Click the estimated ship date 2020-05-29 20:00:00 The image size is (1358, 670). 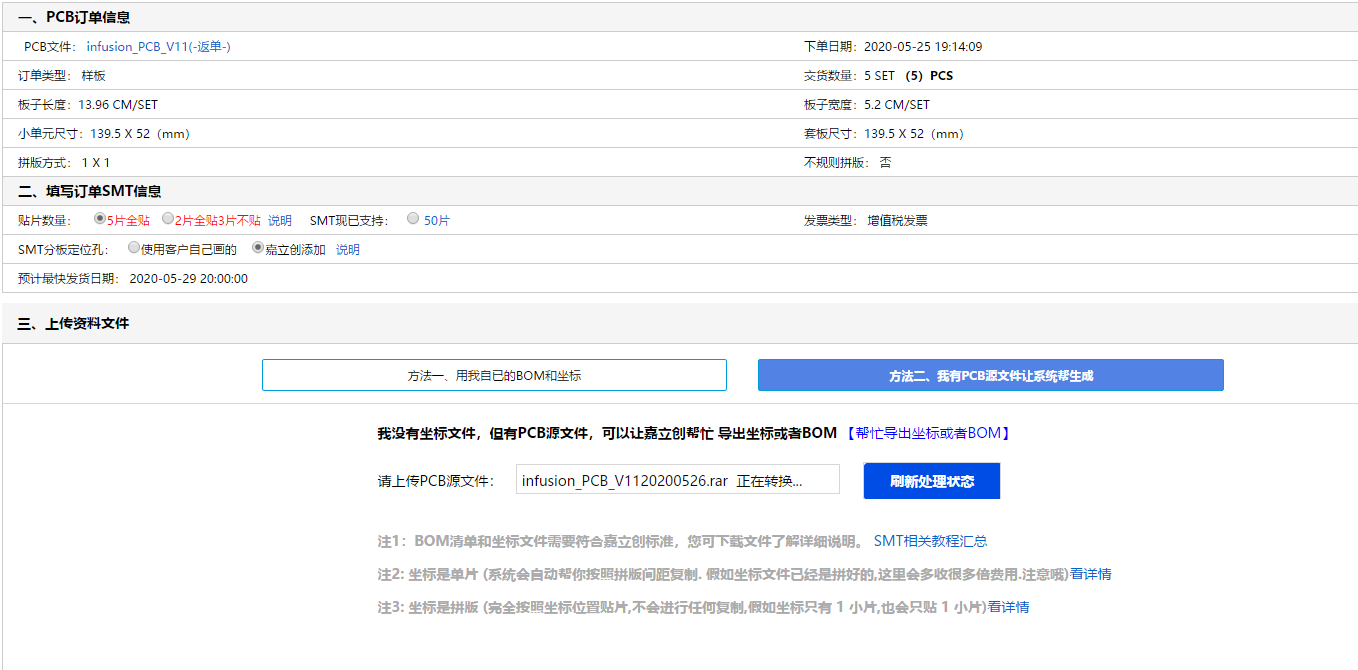click(189, 279)
